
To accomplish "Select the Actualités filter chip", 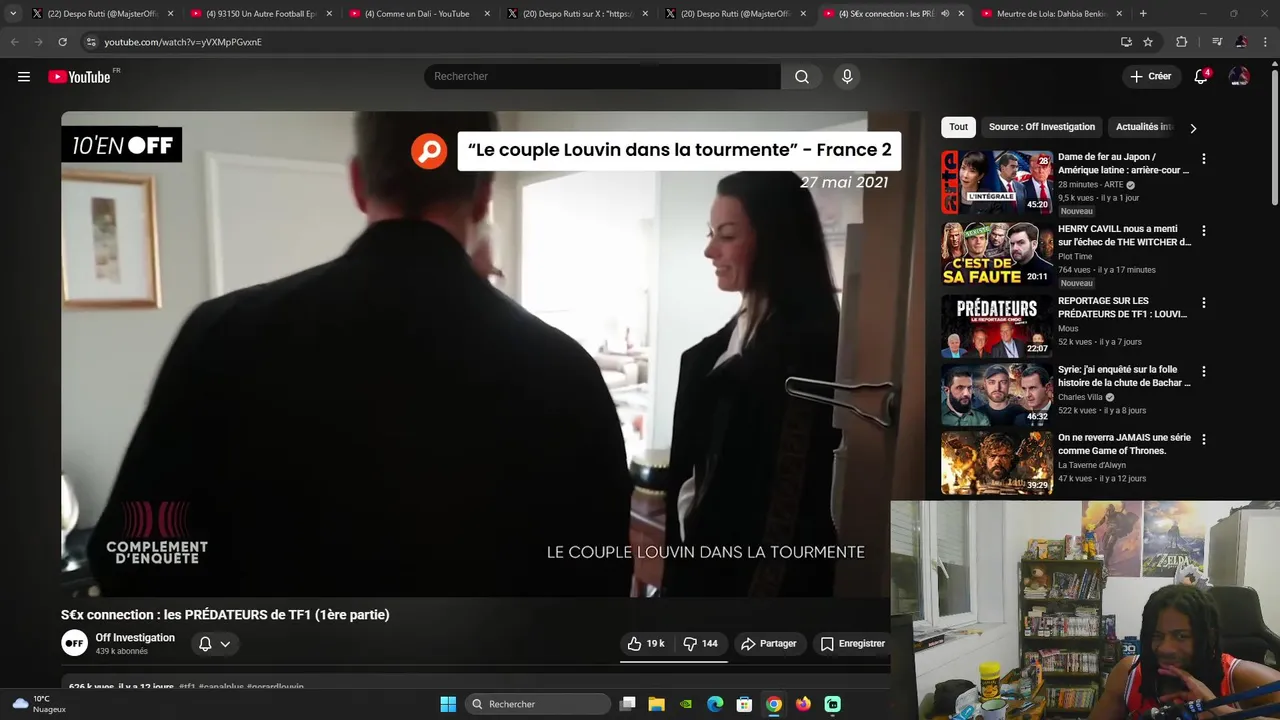I will click(x=1145, y=127).
